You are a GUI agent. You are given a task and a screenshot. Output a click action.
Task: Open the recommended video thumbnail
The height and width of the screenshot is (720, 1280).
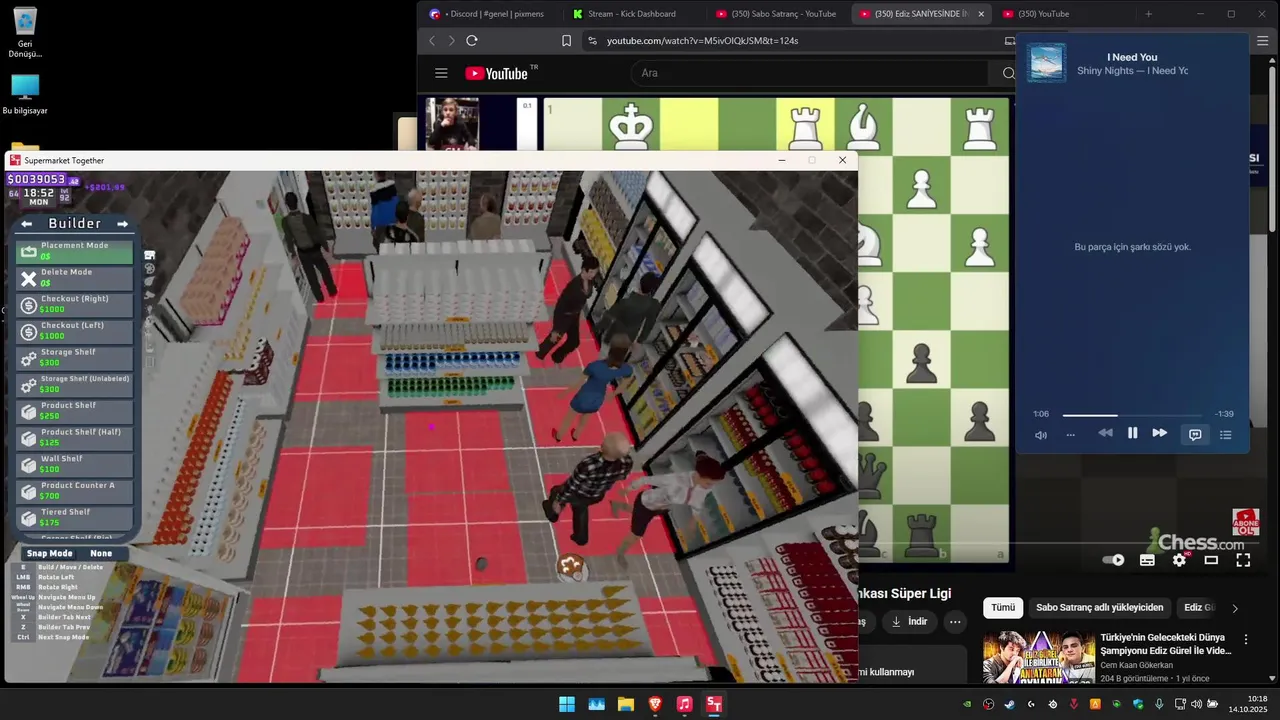pos(1038,657)
